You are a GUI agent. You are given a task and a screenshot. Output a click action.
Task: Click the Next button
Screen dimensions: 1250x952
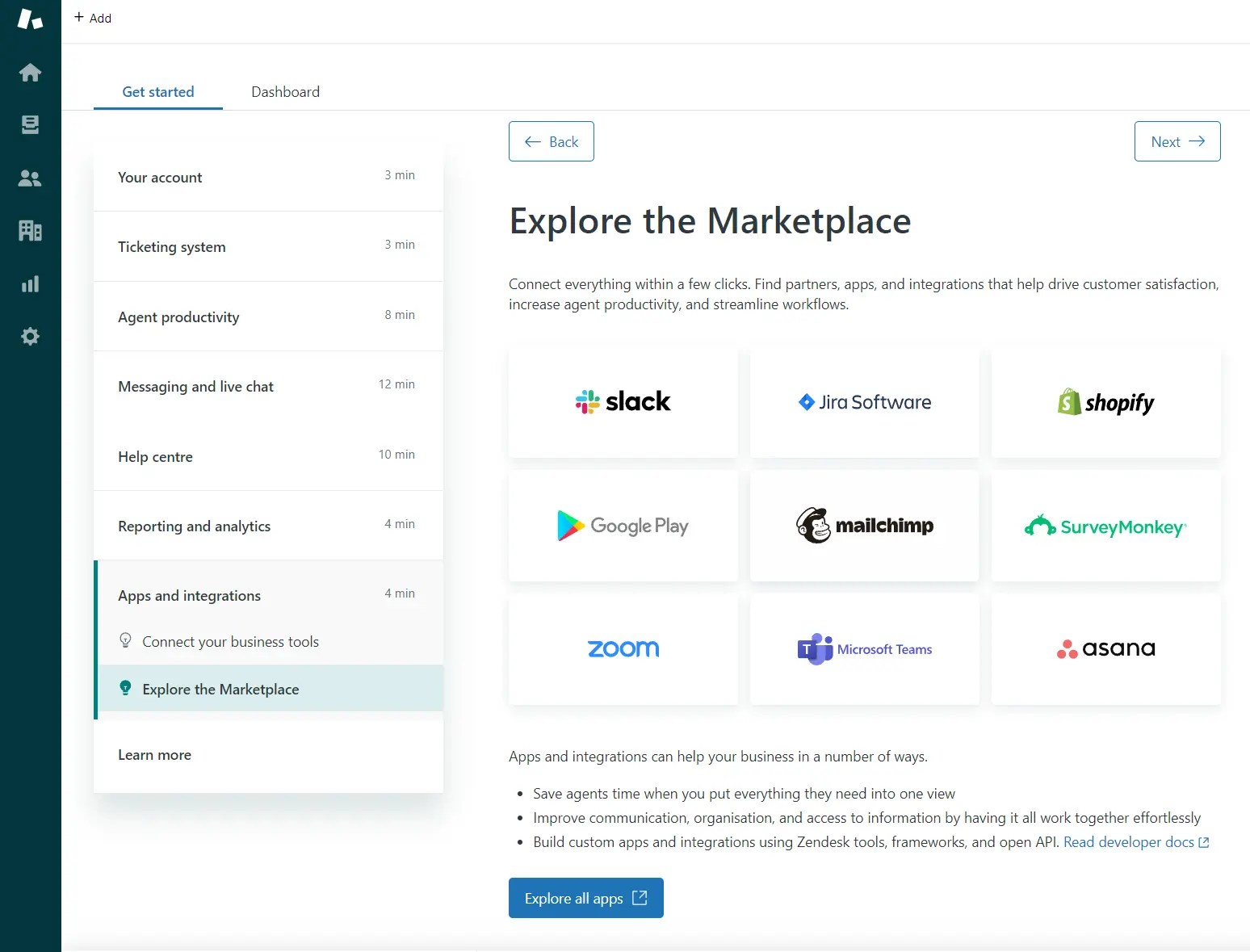click(1177, 141)
